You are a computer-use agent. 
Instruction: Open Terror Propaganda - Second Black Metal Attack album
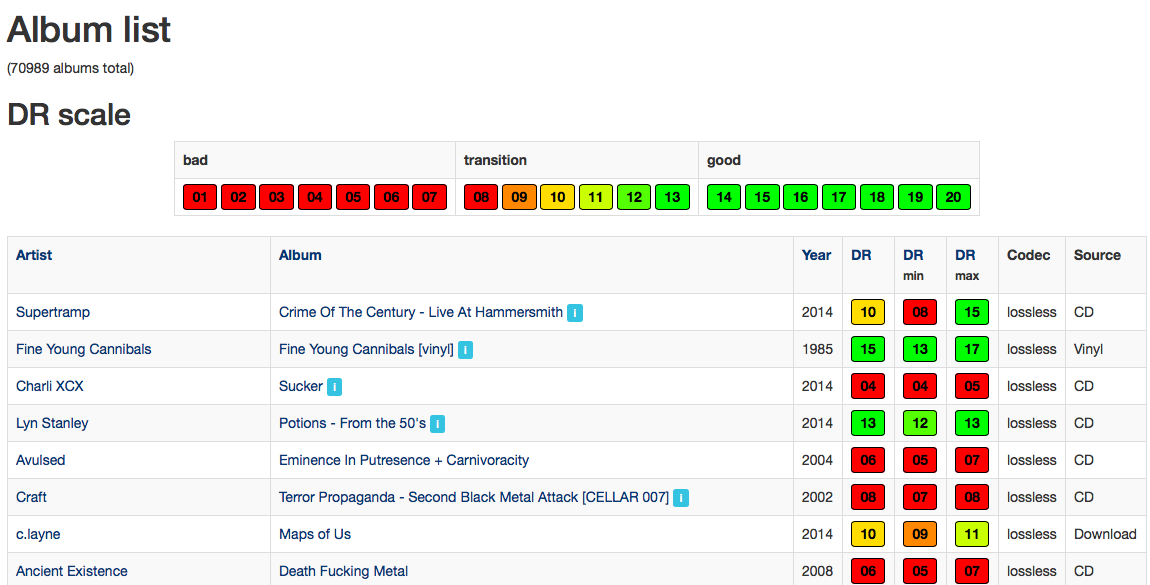pos(474,496)
